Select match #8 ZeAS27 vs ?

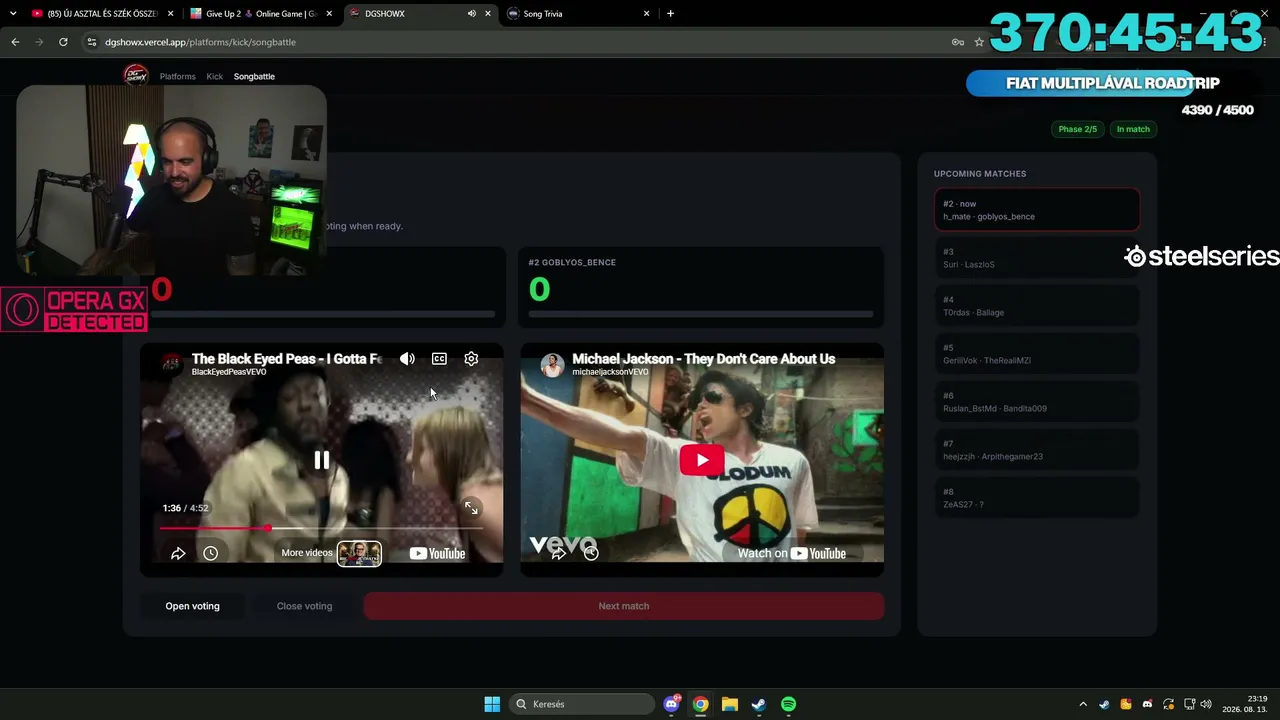(x=1037, y=498)
